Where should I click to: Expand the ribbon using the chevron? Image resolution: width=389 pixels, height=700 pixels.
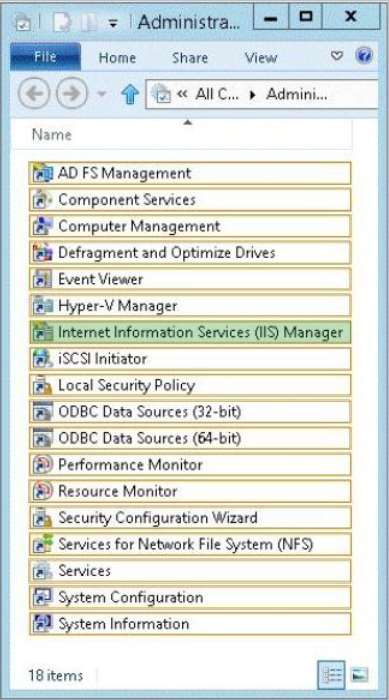pyautogui.click(x=336, y=56)
